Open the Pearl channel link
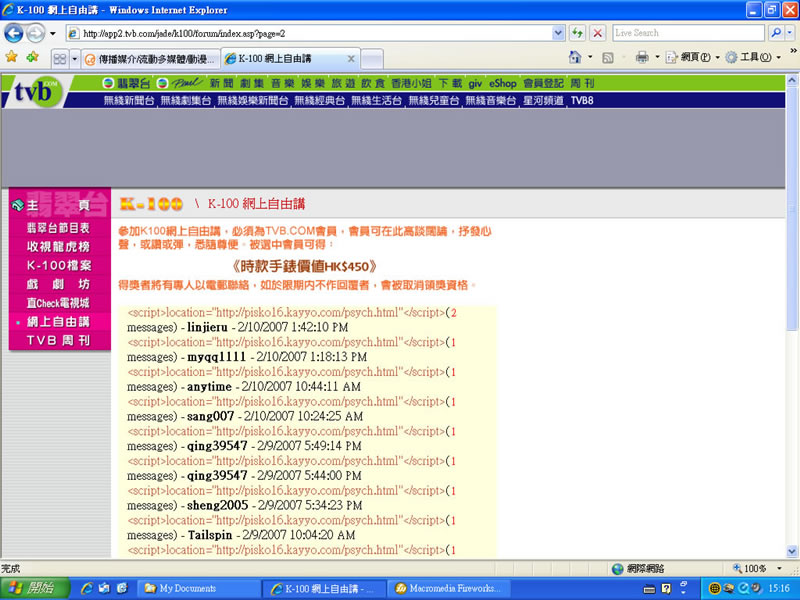800x600 pixels. click(x=179, y=83)
